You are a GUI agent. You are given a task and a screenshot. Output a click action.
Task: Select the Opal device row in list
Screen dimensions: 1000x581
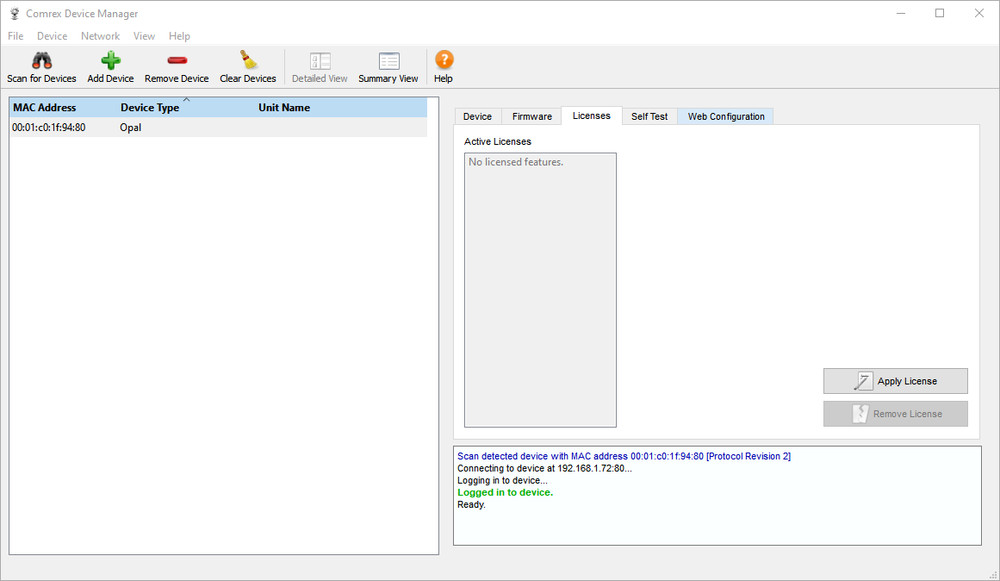click(130, 128)
